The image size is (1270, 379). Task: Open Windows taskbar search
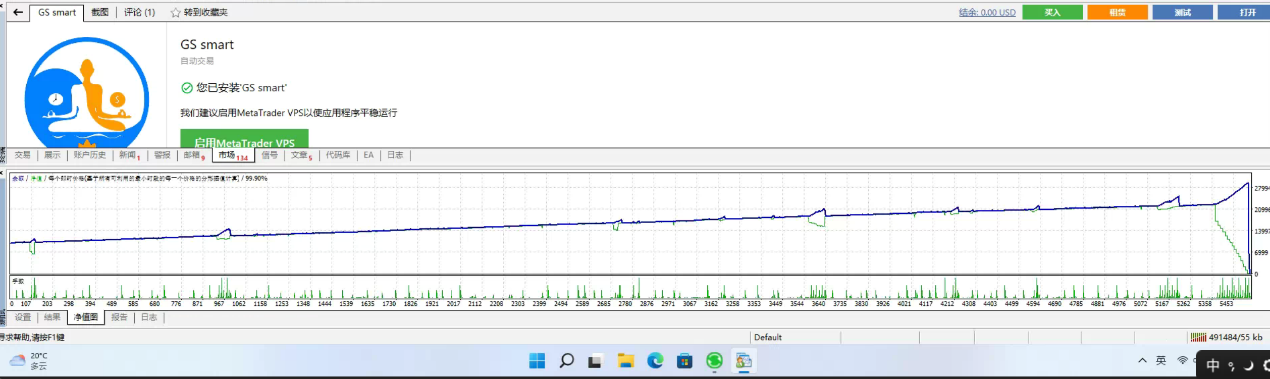566,360
